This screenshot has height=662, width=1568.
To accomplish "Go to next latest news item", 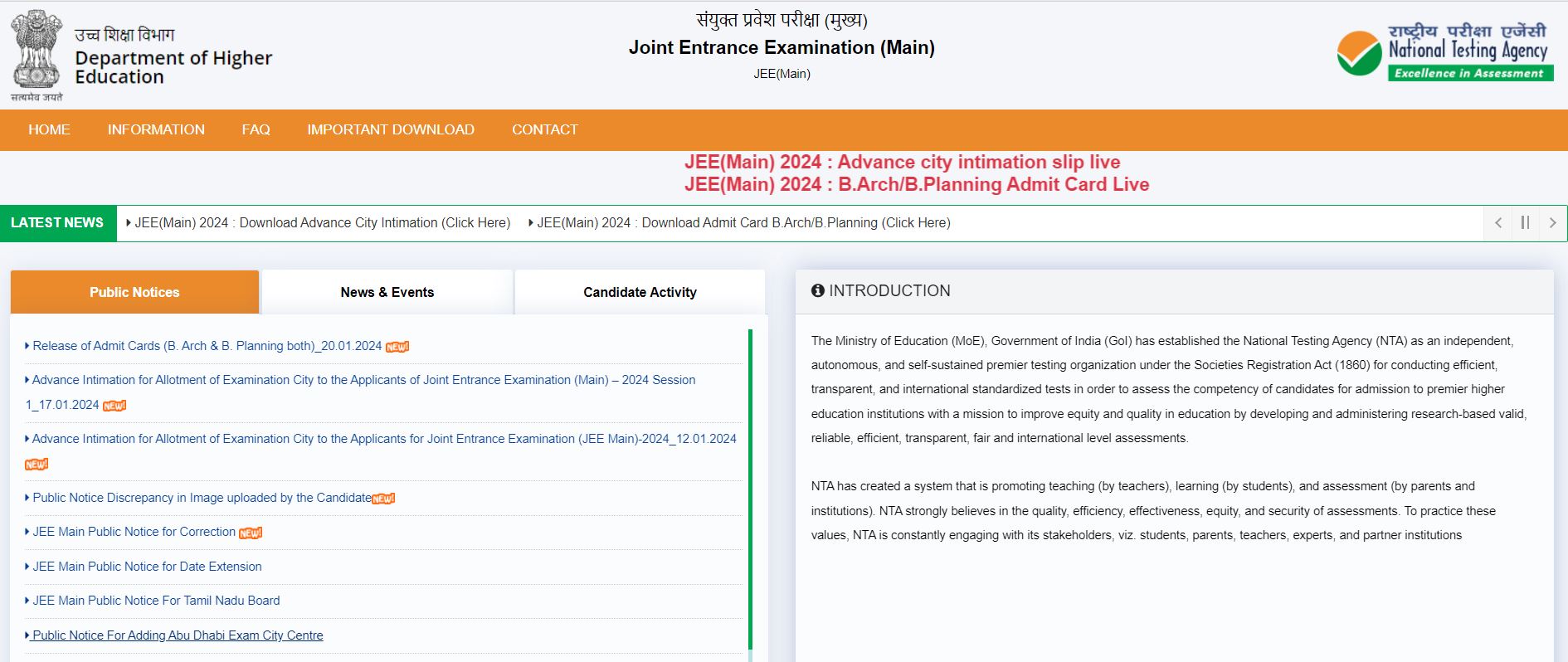I will pos(1553,223).
